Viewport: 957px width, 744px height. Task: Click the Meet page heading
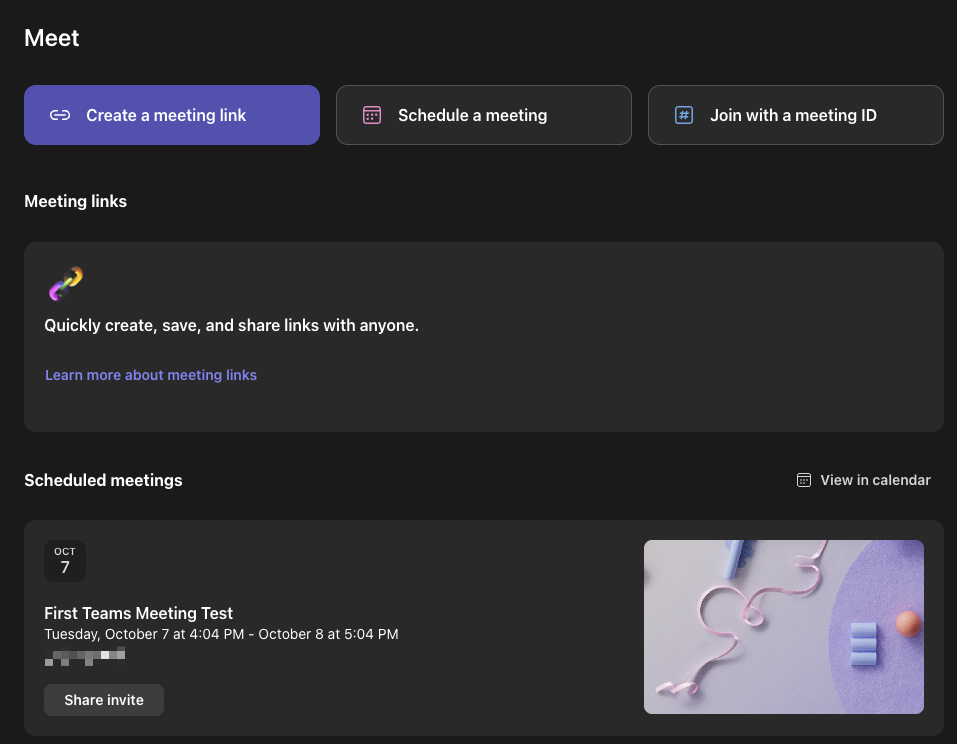[52, 38]
